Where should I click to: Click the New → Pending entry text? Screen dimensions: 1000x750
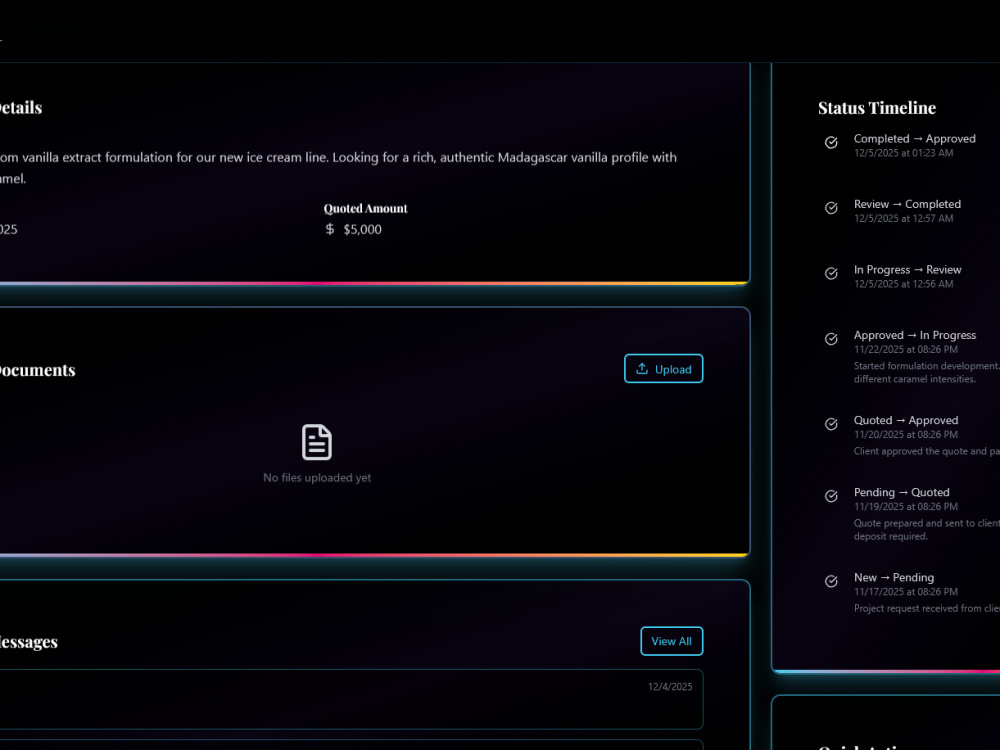894,577
